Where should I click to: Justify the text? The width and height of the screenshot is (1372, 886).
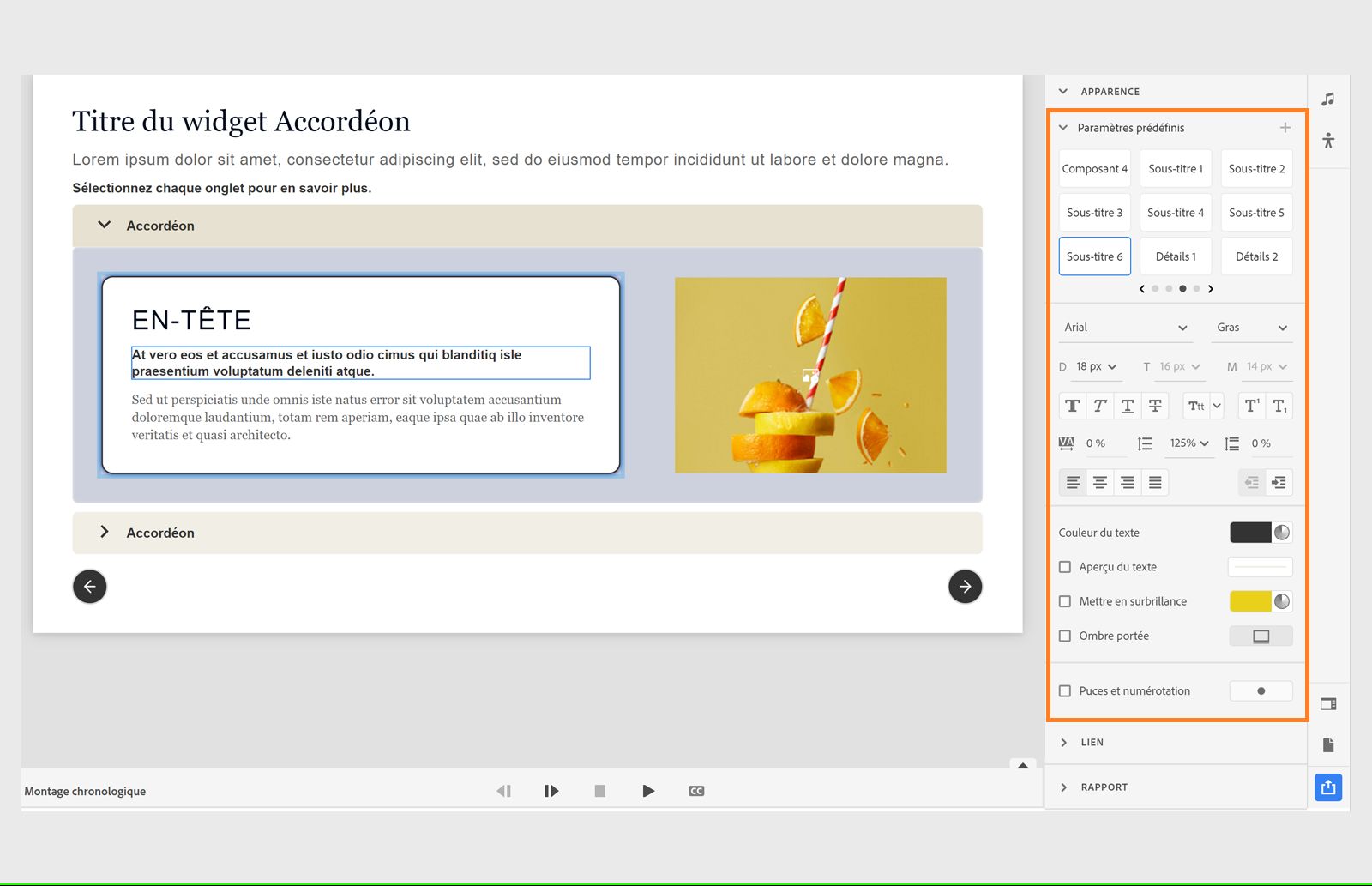(x=1155, y=483)
